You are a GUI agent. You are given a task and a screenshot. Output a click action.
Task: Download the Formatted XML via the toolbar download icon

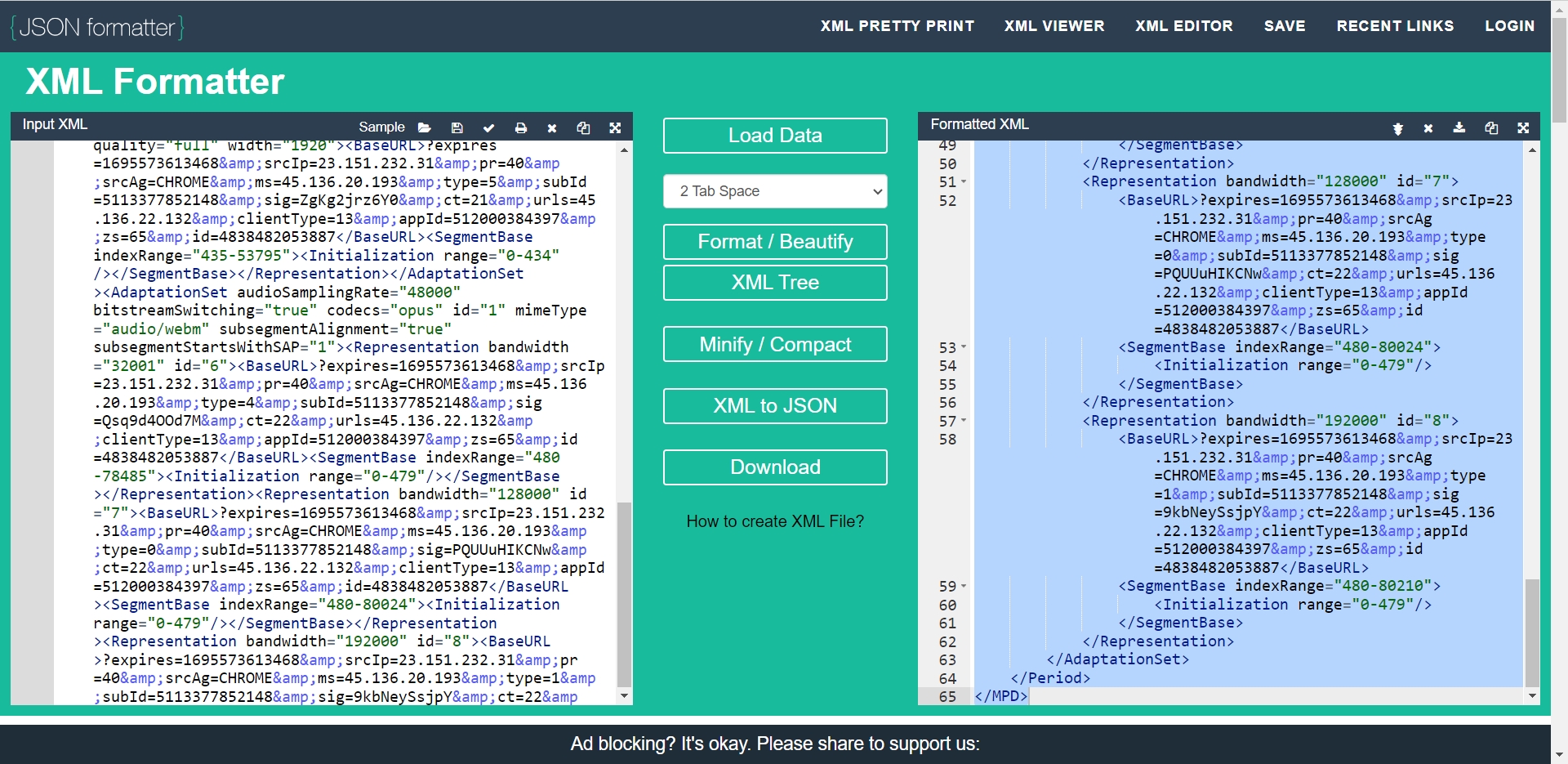click(x=1459, y=127)
